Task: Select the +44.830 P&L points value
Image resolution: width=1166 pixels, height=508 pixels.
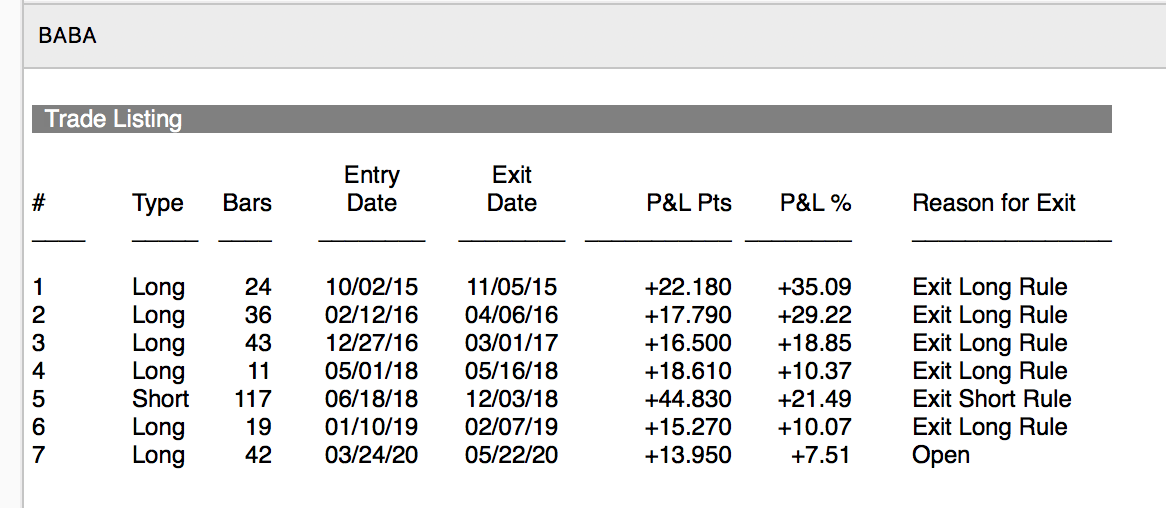Action: tap(689, 399)
